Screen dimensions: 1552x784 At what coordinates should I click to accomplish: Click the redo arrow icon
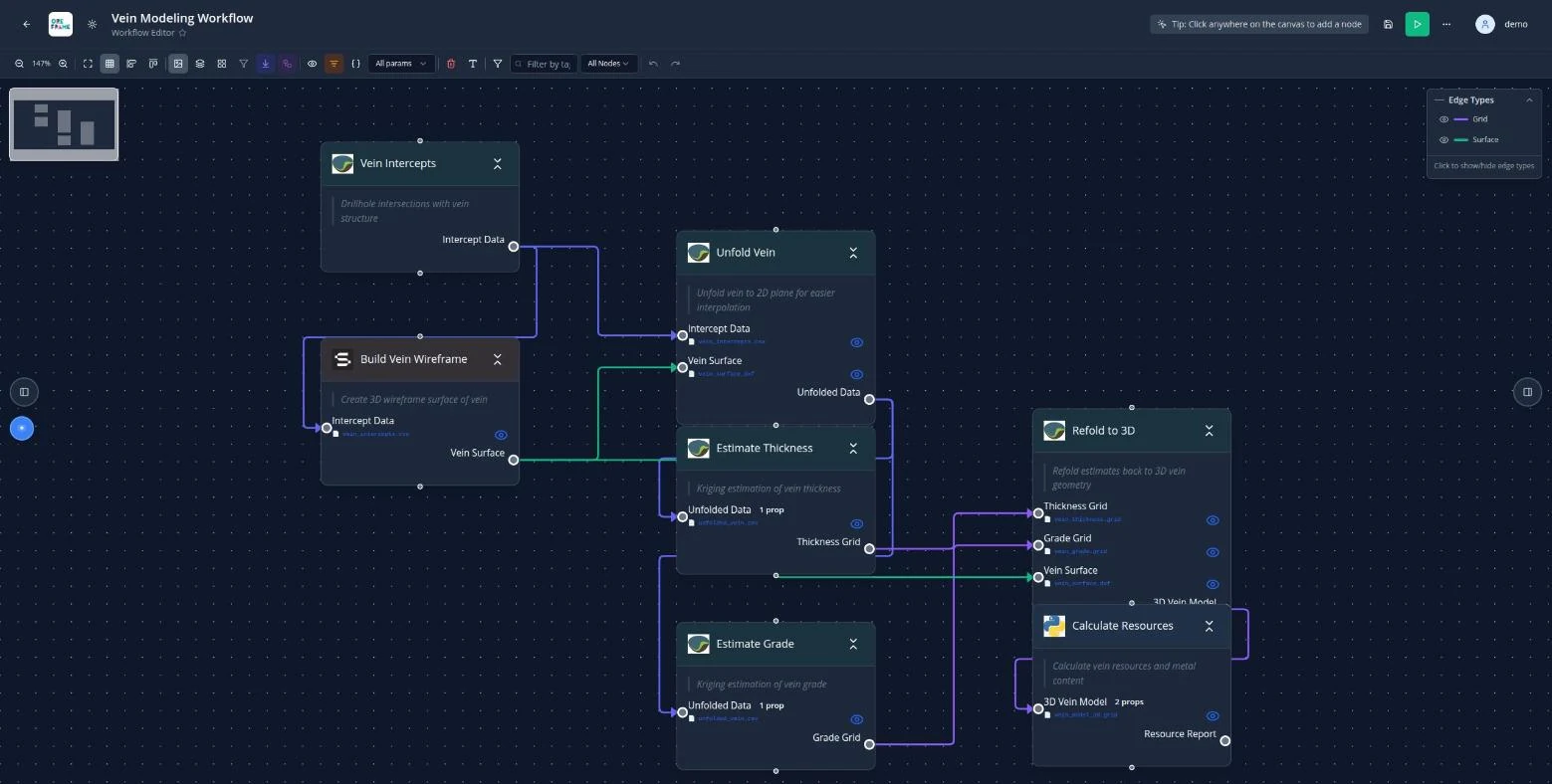pos(676,64)
